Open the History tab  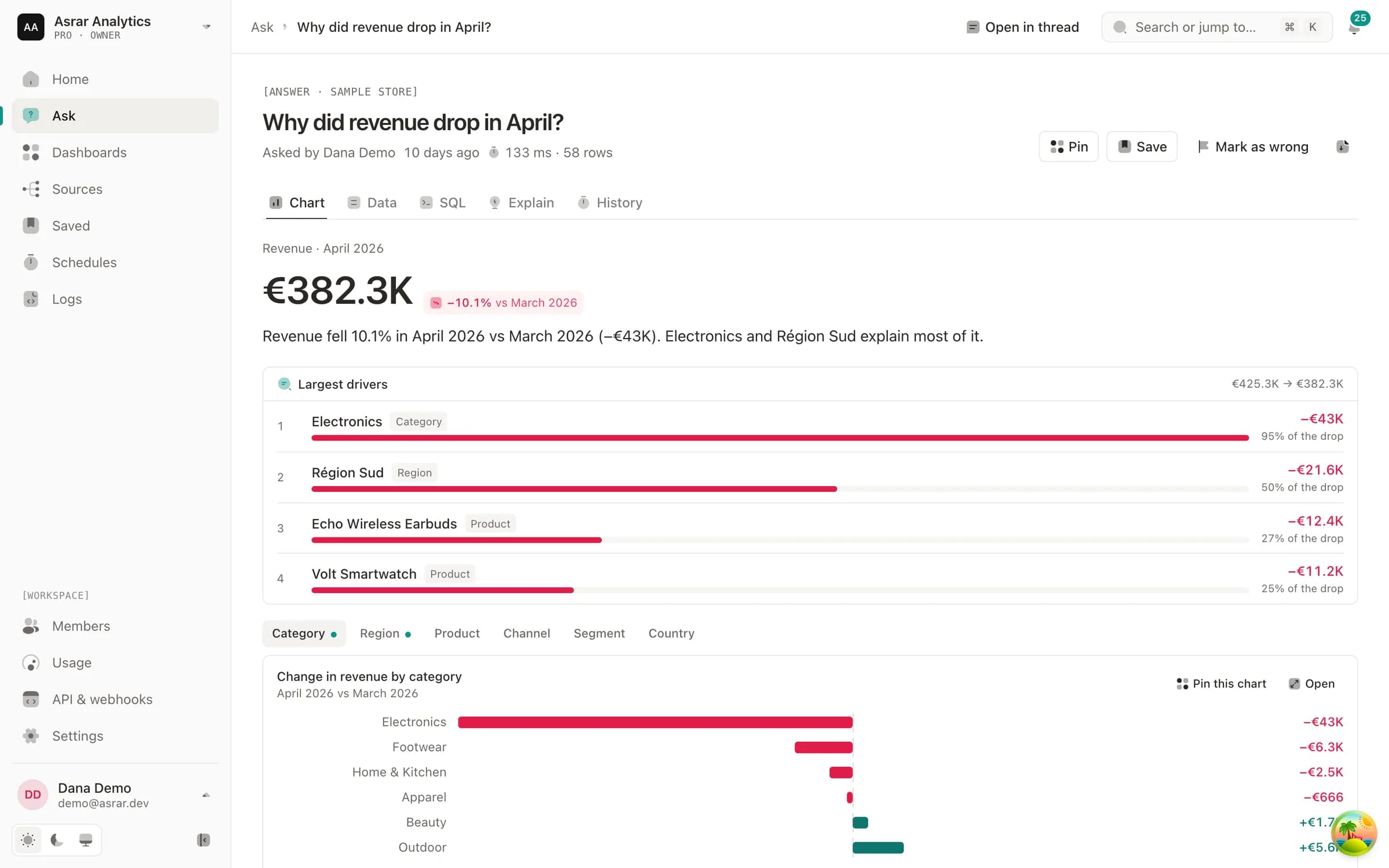[610, 203]
